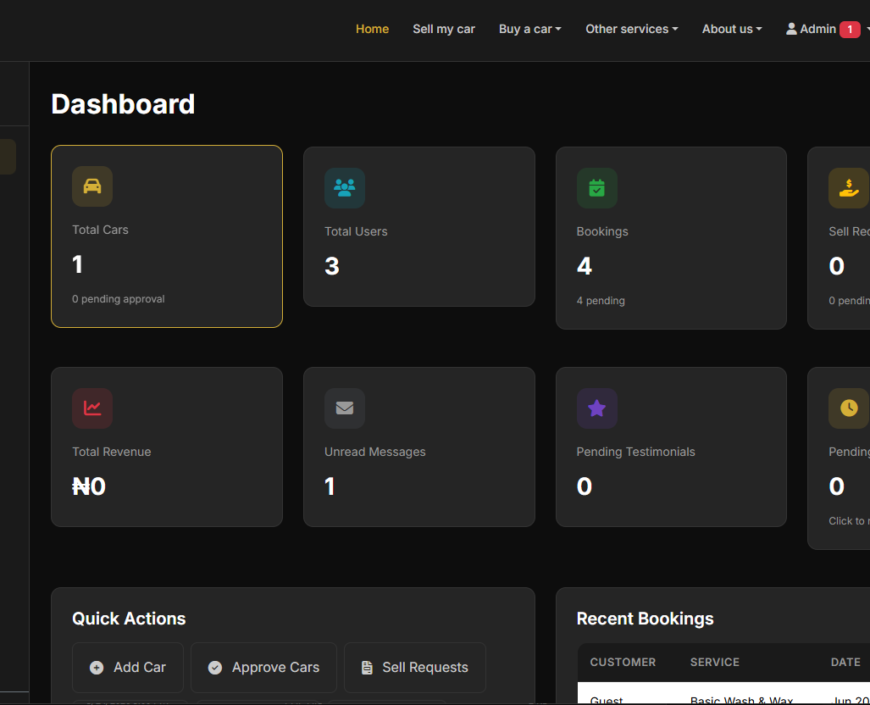870x705 pixels.
Task: Open the Pending Testimonials stat card
Action: click(x=671, y=447)
